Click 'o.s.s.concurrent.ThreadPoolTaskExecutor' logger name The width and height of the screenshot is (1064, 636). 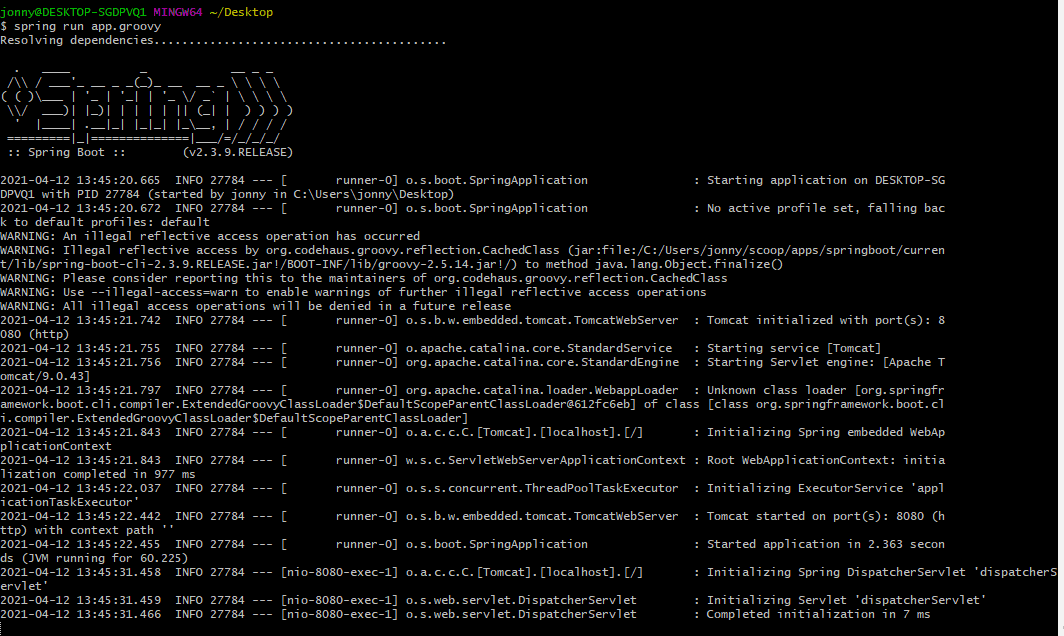(x=542, y=488)
